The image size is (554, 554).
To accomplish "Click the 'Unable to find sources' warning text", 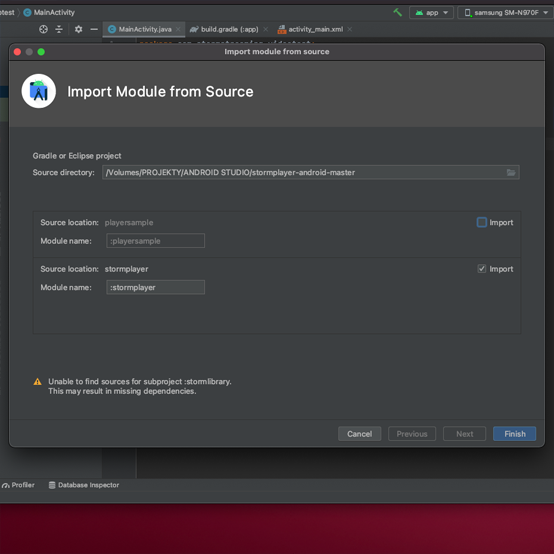I will pyautogui.click(x=140, y=386).
